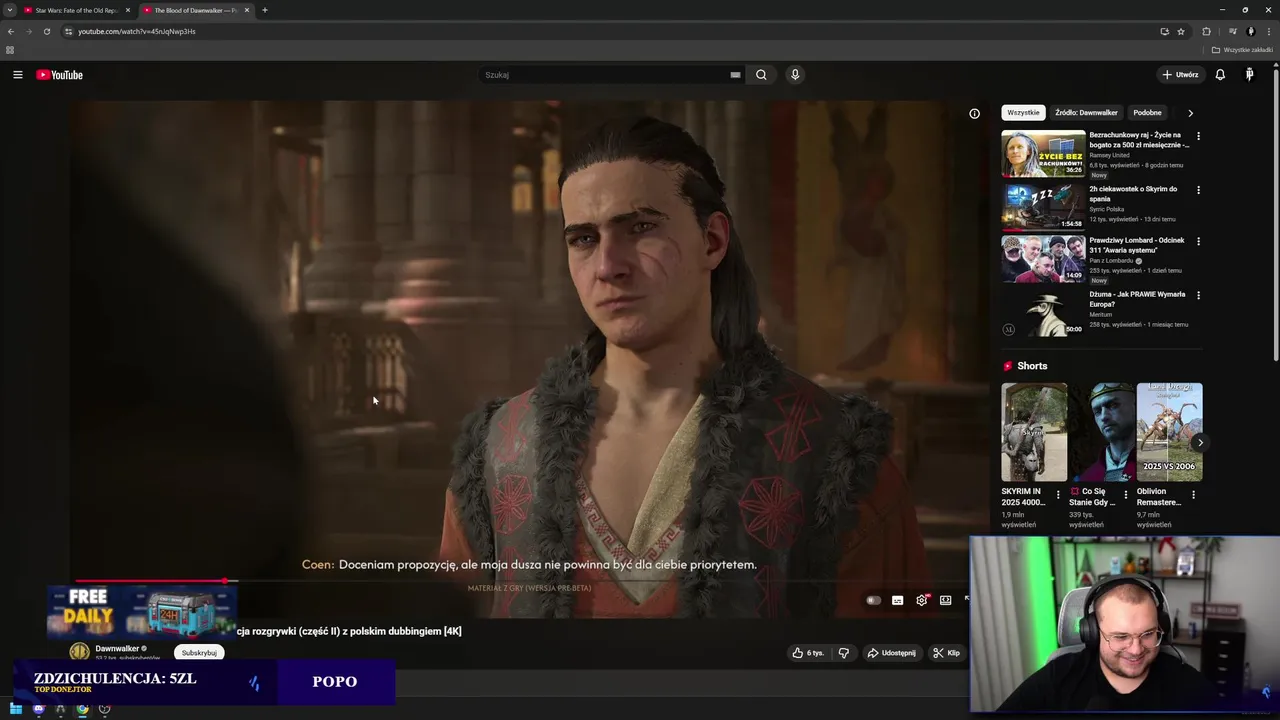Open the Windows Start menu
The image size is (1280, 720).
(16, 709)
